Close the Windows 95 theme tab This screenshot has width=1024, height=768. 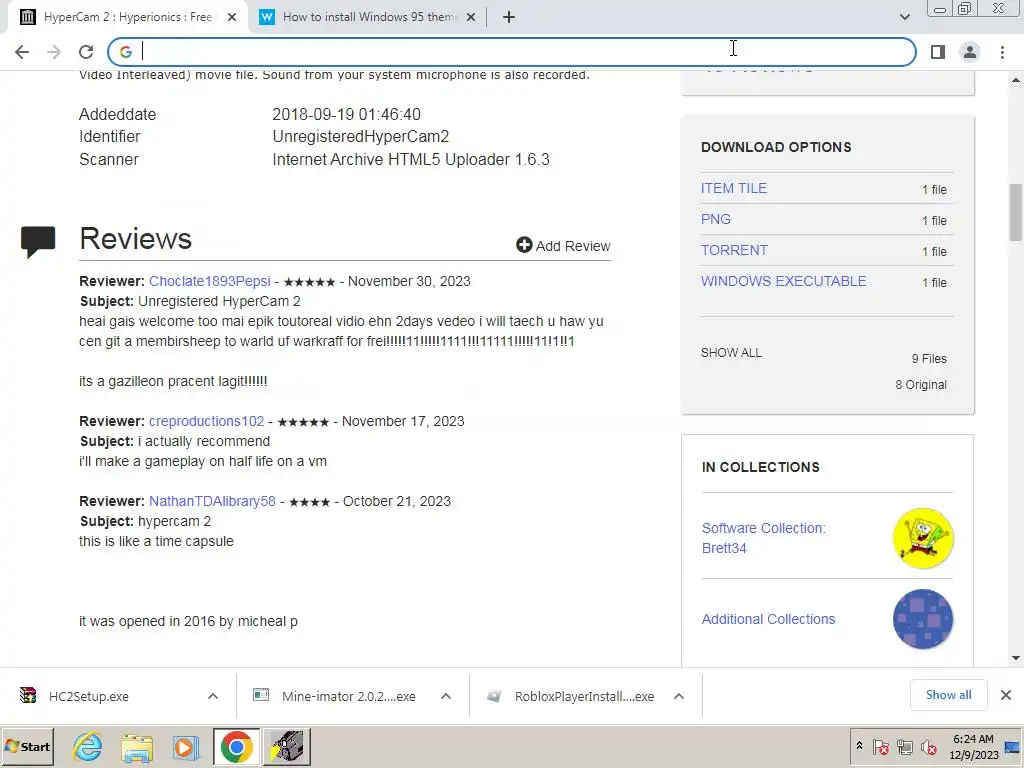pyautogui.click(x=470, y=17)
